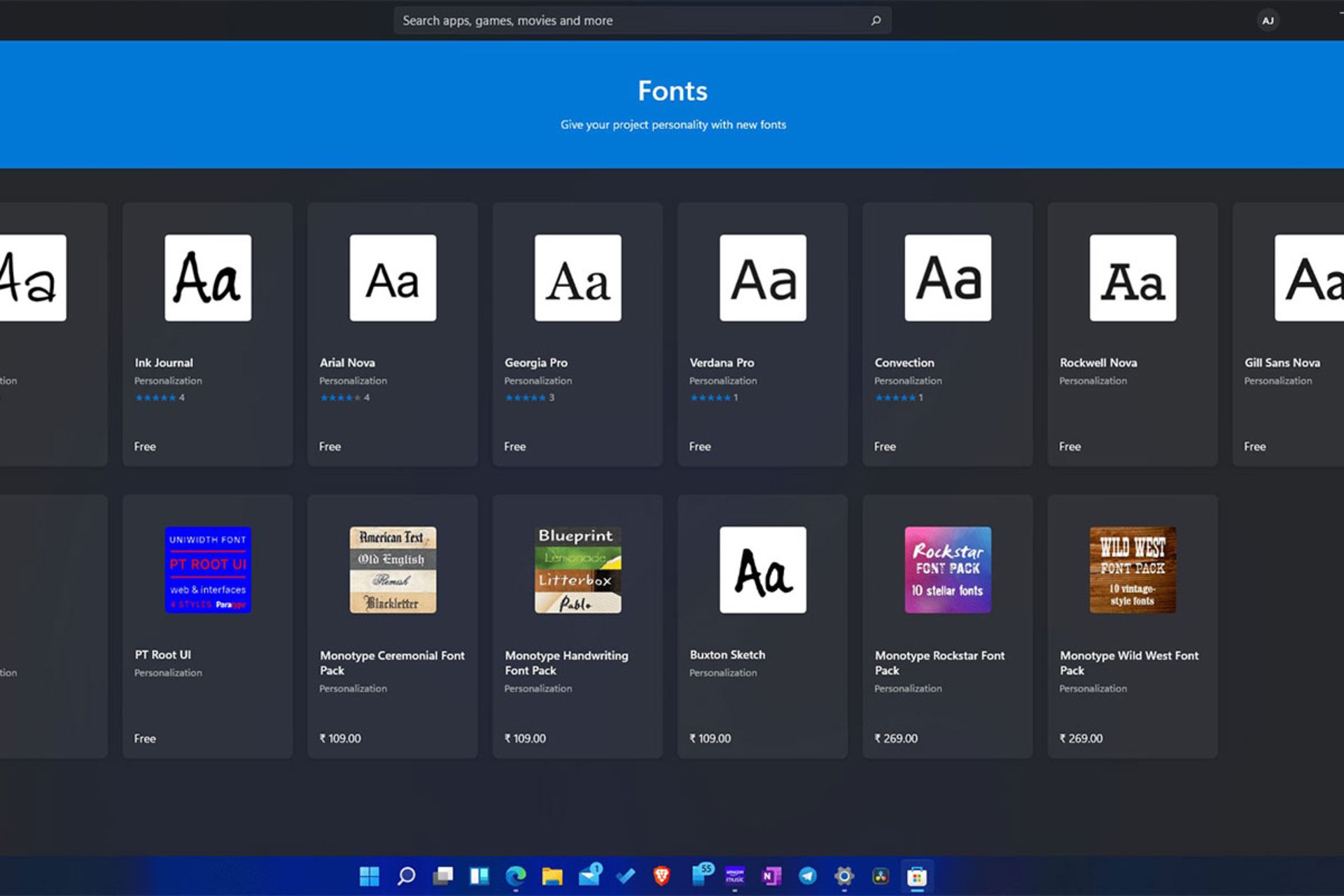Image resolution: width=1344 pixels, height=896 pixels.
Task: Open the Georgia Pro font title
Action: point(536,363)
